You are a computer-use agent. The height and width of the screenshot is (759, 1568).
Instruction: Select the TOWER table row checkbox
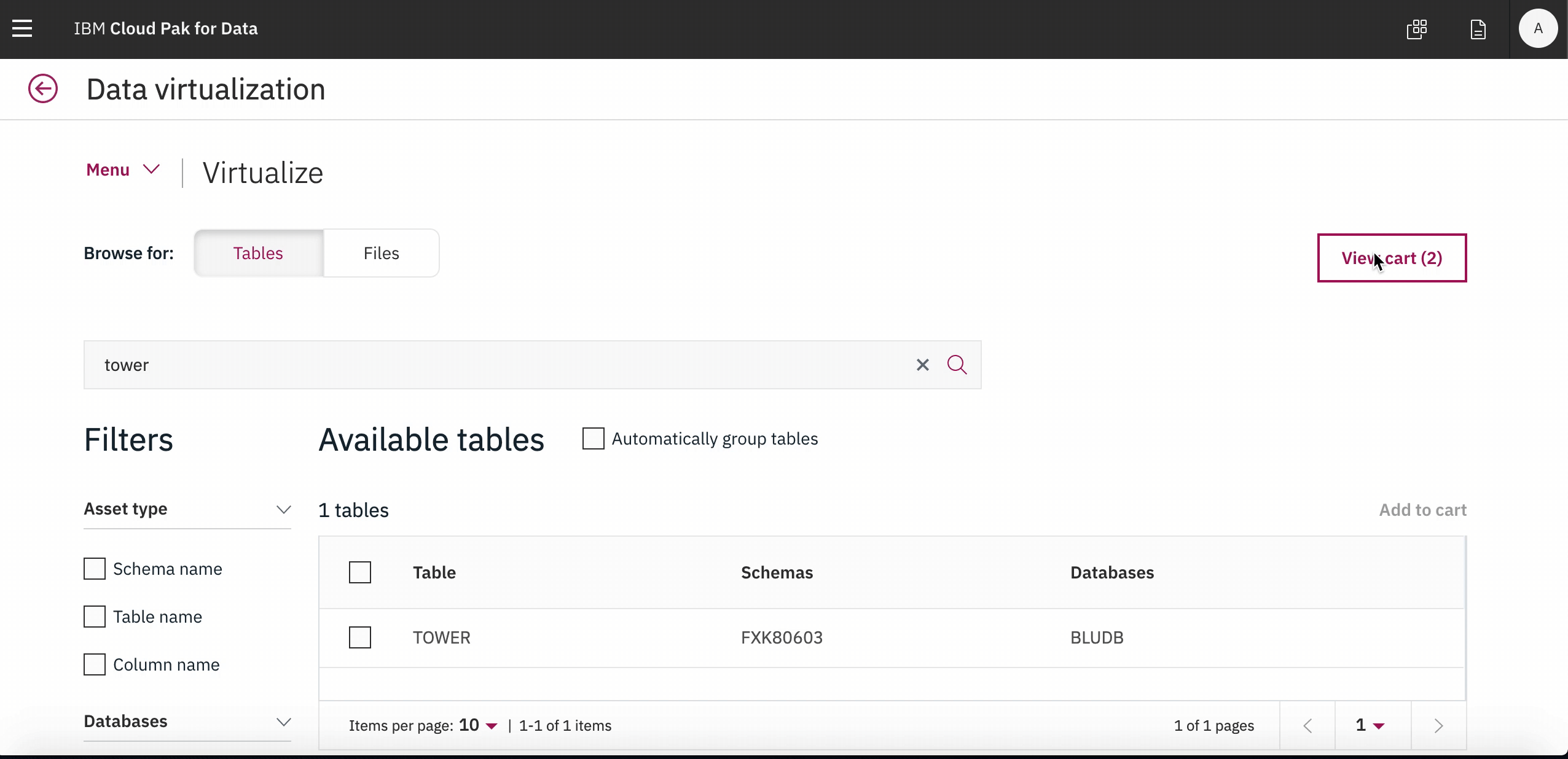(360, 637)
